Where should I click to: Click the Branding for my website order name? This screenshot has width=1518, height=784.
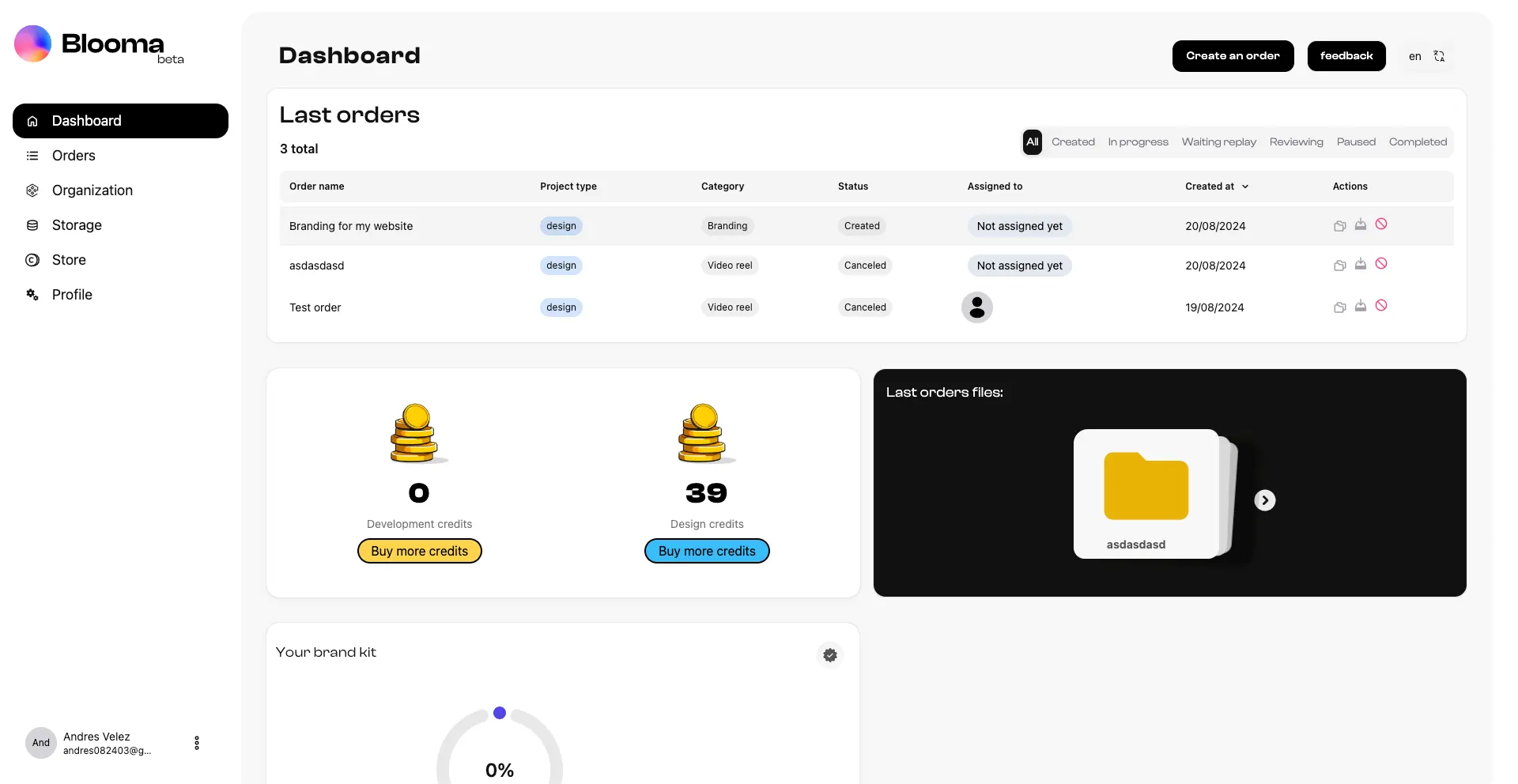point(351,226)
